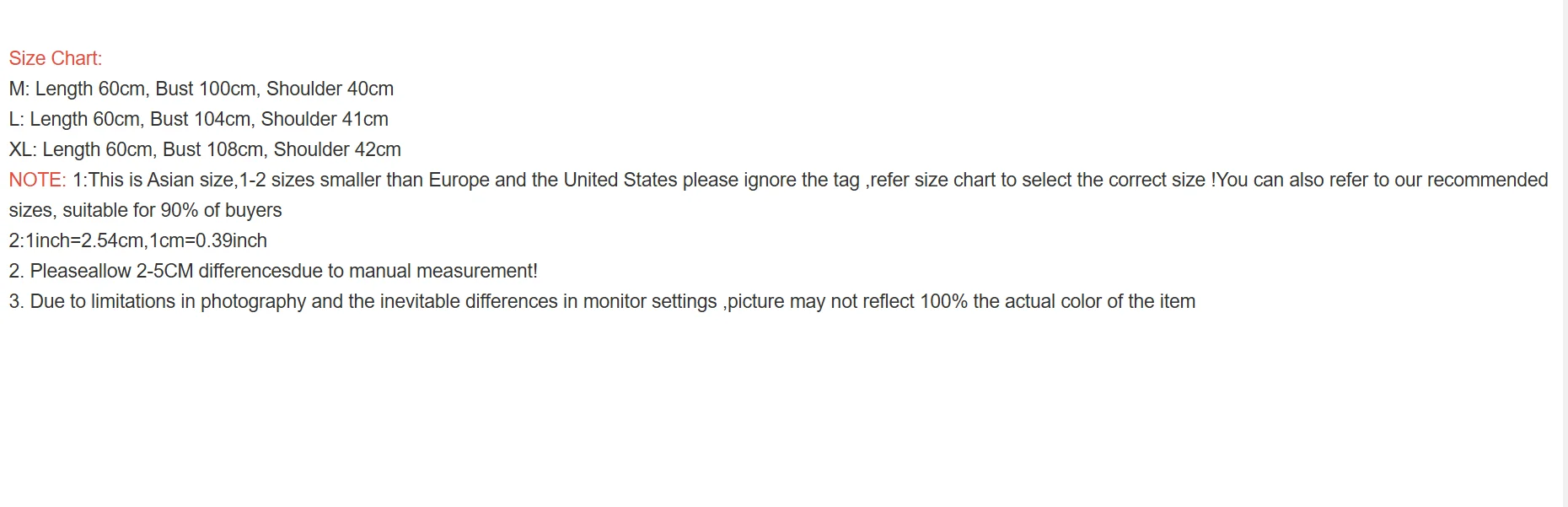Click the "1inch=2.54cm,1cm=0.39inch" conversion line

tap(137, 240)
